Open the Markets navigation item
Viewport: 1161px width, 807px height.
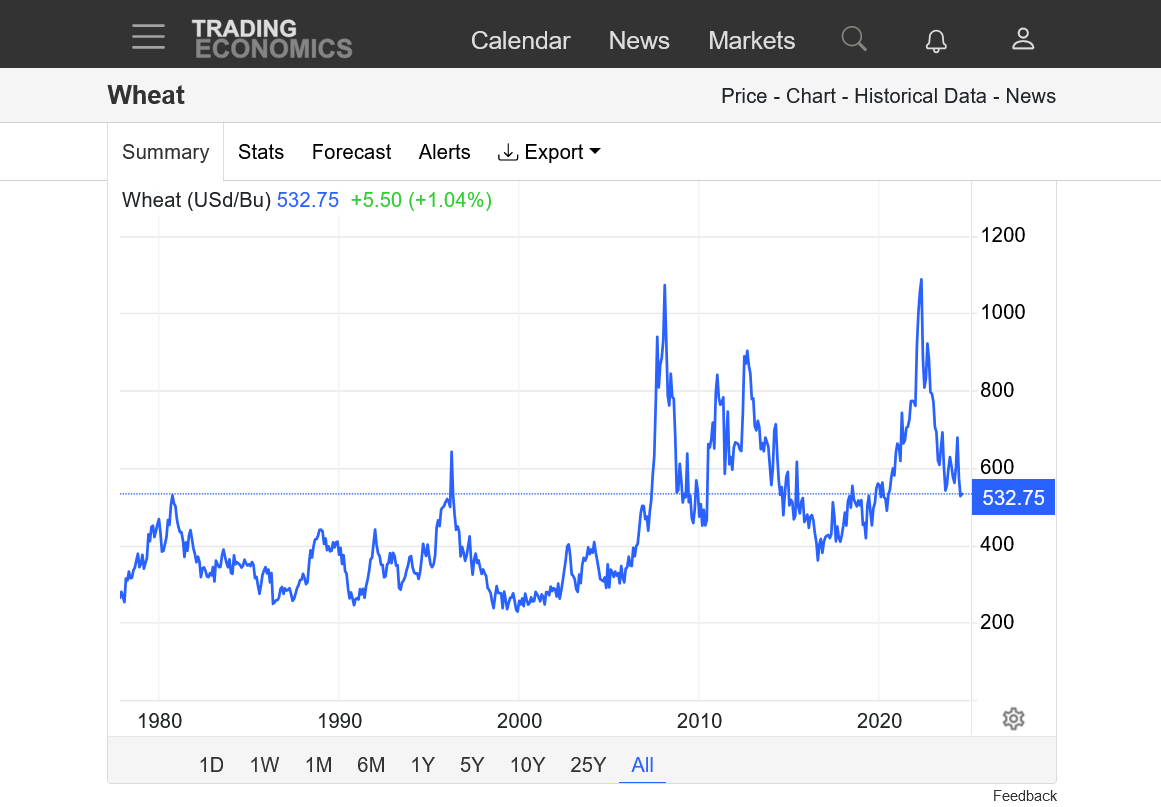(751, 40)
